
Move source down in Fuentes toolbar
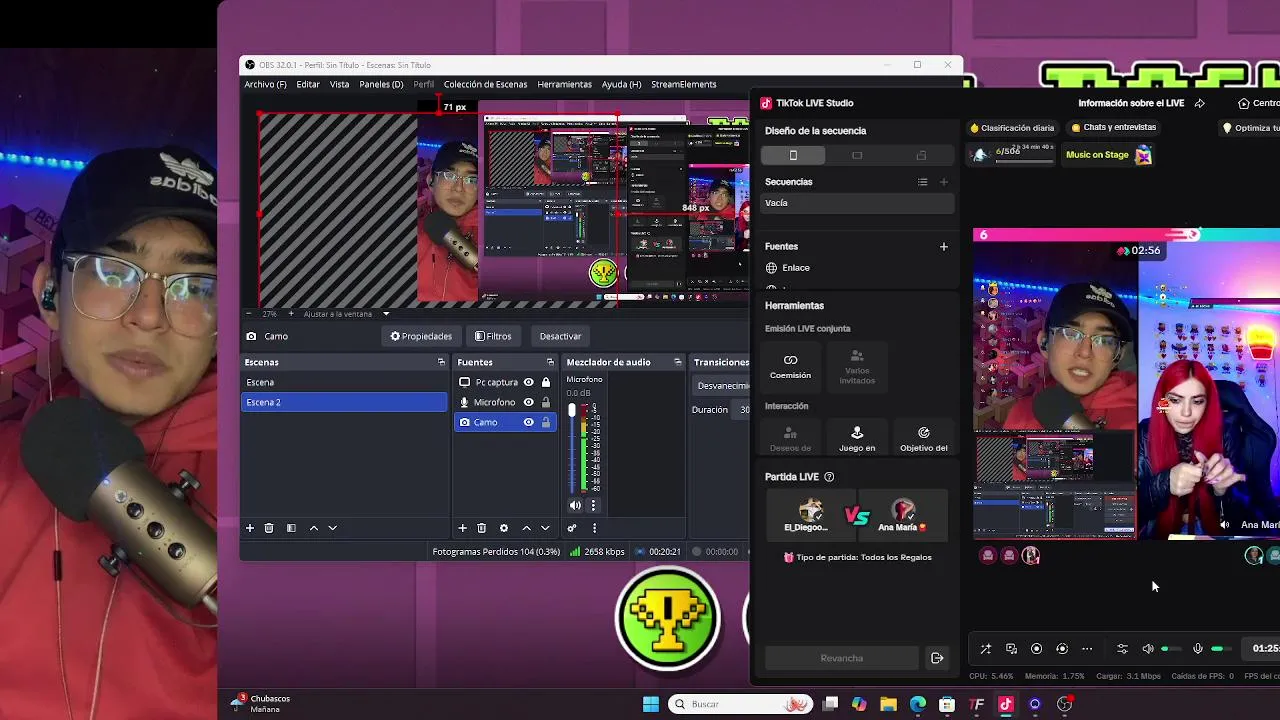click(545, 528)
